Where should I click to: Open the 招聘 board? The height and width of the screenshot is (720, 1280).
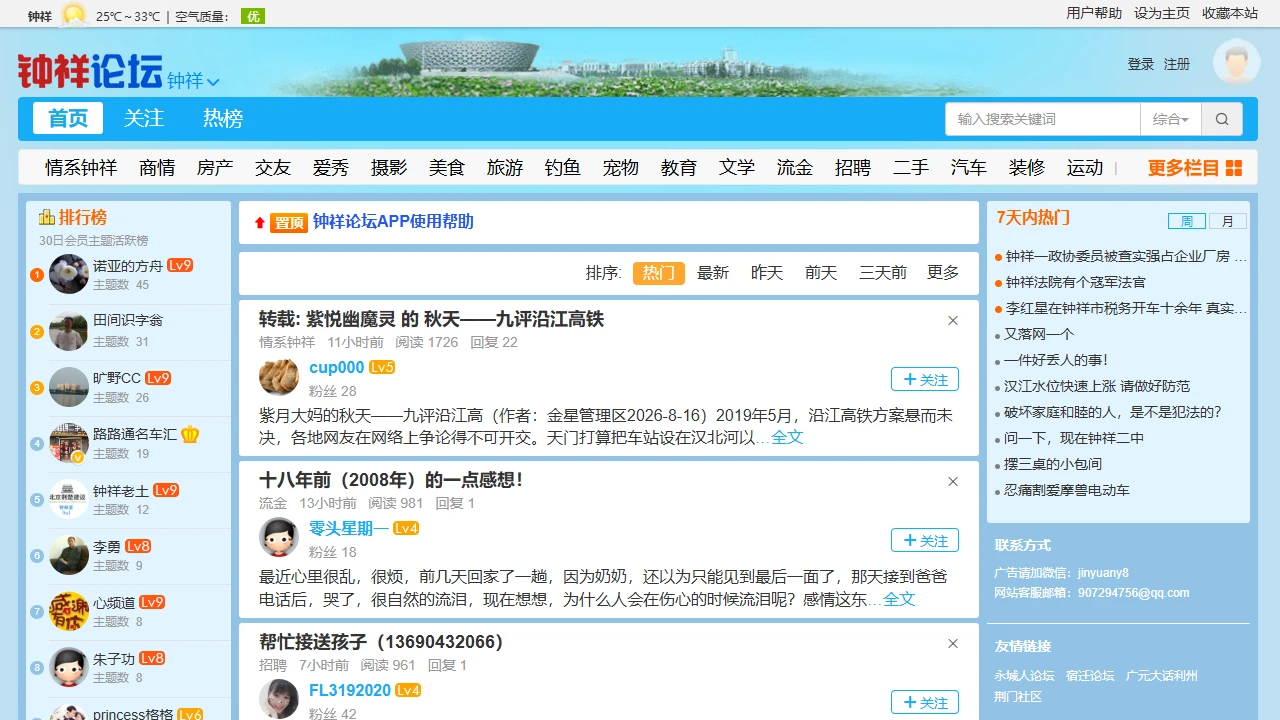tap(853, 168)
